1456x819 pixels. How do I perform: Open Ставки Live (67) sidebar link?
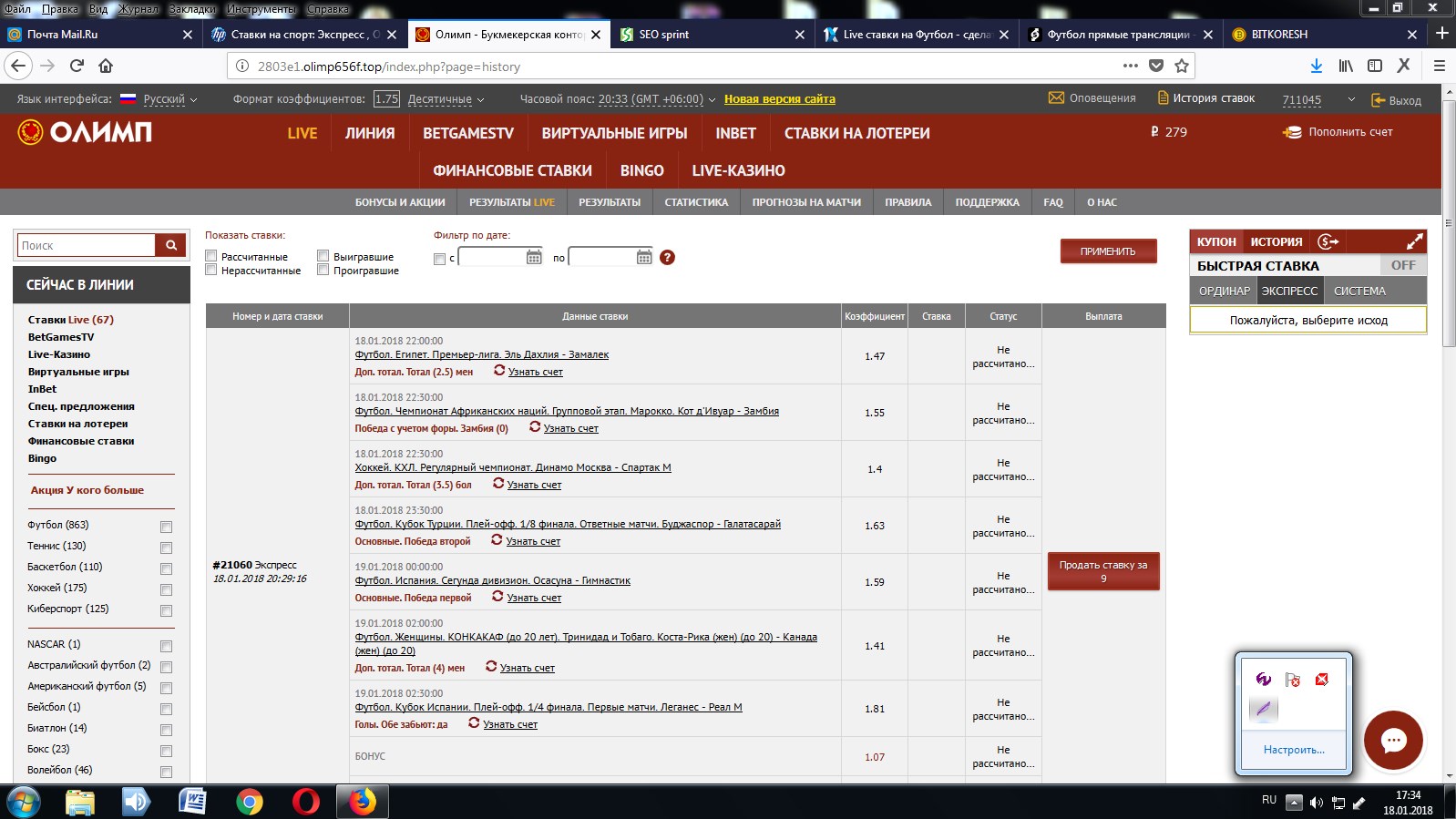70,320
